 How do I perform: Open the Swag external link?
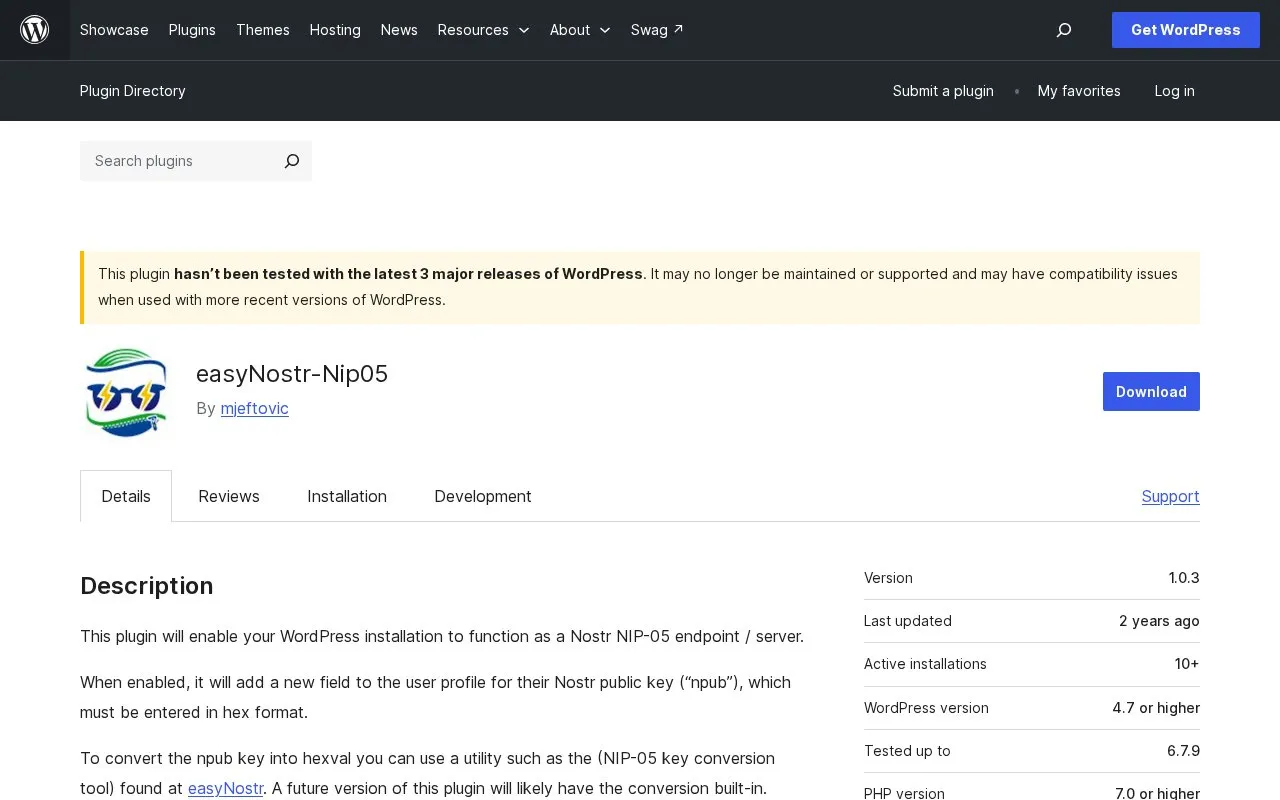[x=657, y=30]
